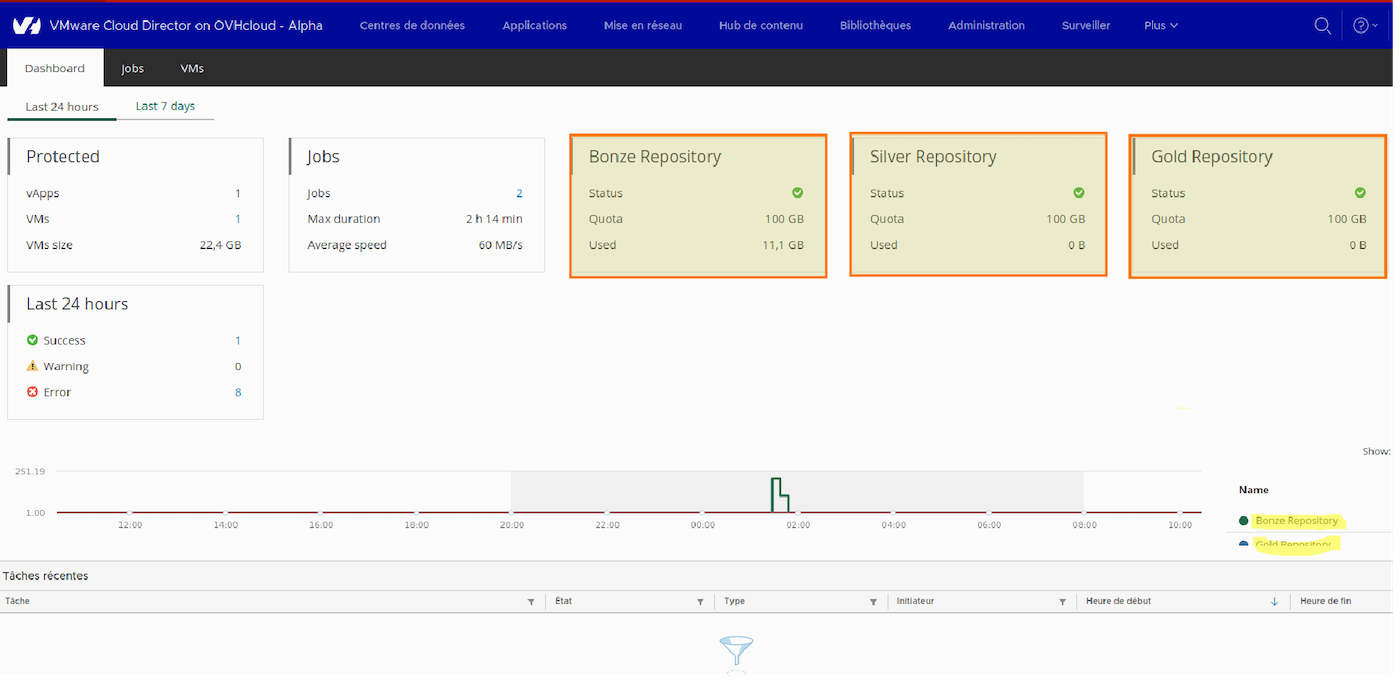Click the green color dot beside Bonze Repository
The width and height of the screenshot is (1400, 682).
[1243, 520]
